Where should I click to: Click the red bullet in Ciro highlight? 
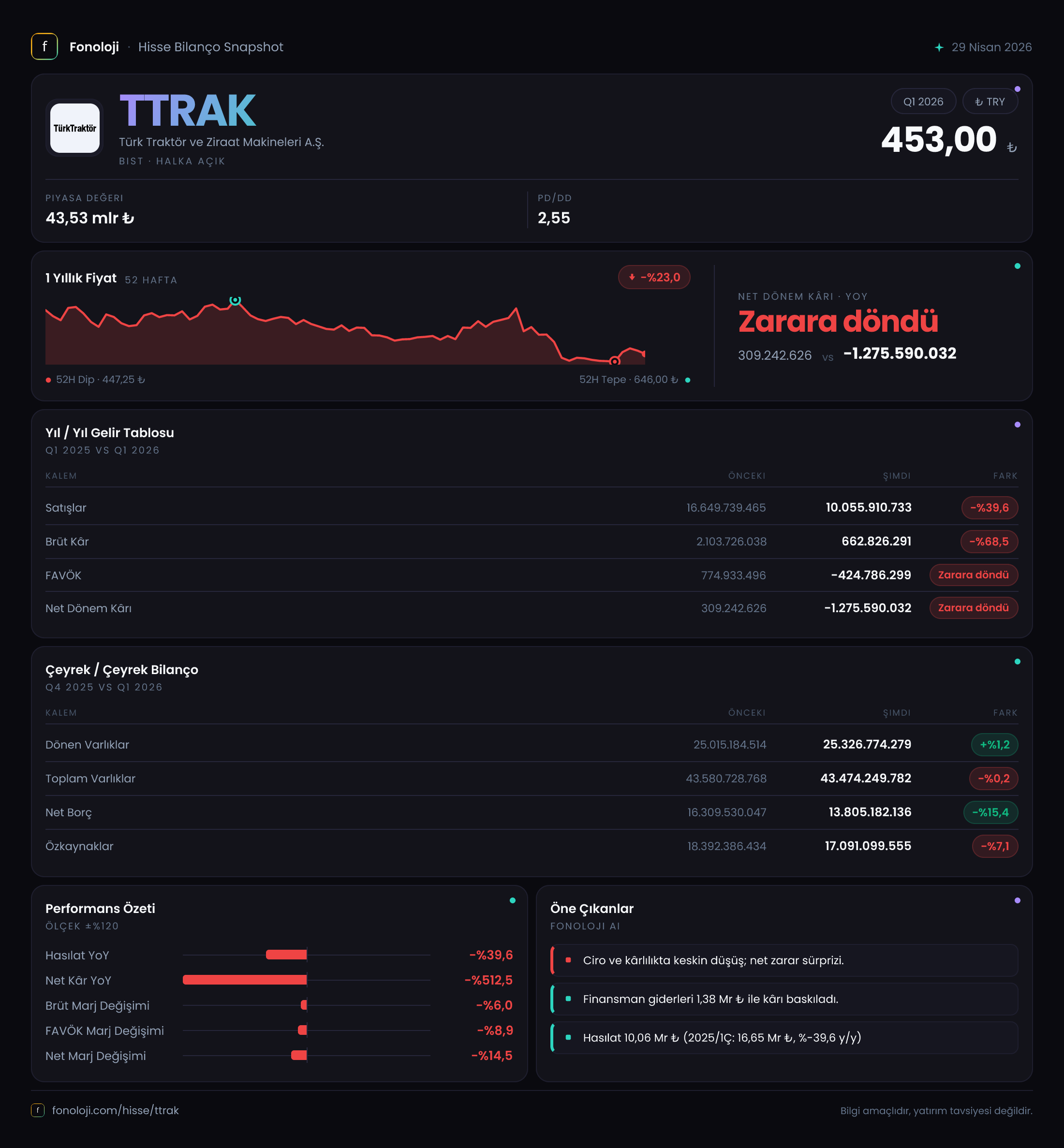coord(568,960)
